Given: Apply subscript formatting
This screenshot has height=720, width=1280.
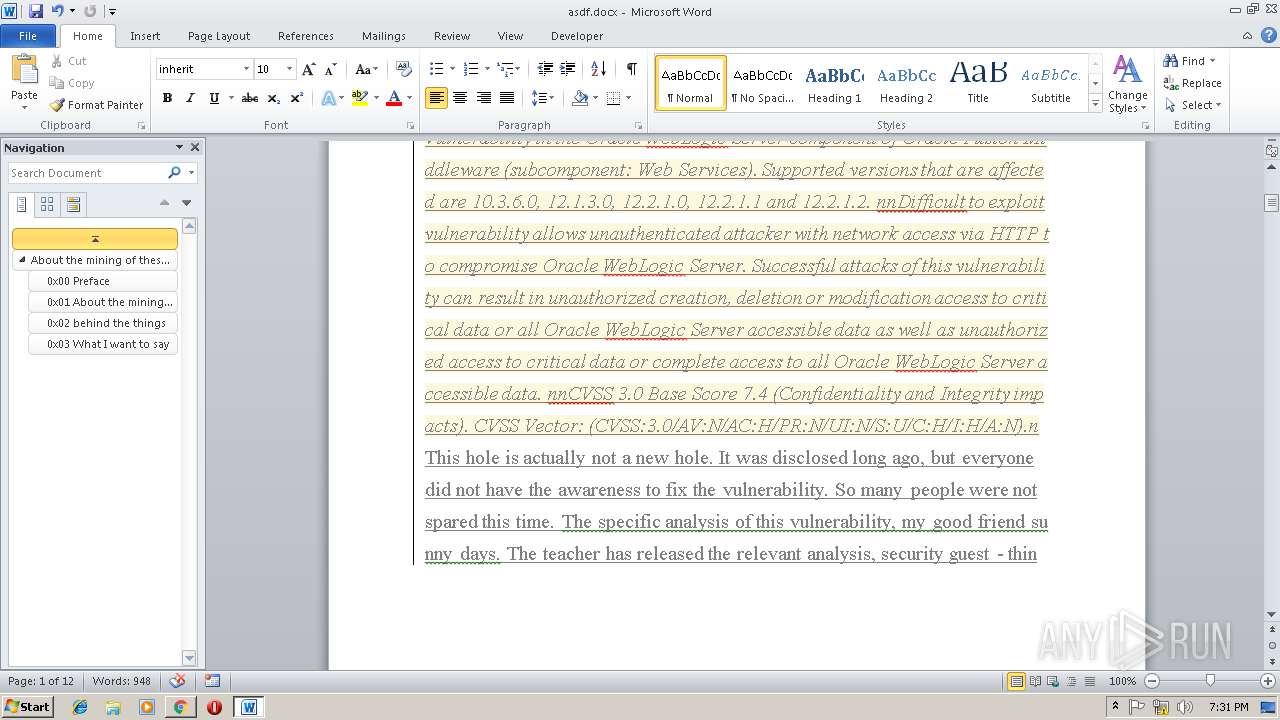Looking at the screenshot, I should (x=274, y=98).
